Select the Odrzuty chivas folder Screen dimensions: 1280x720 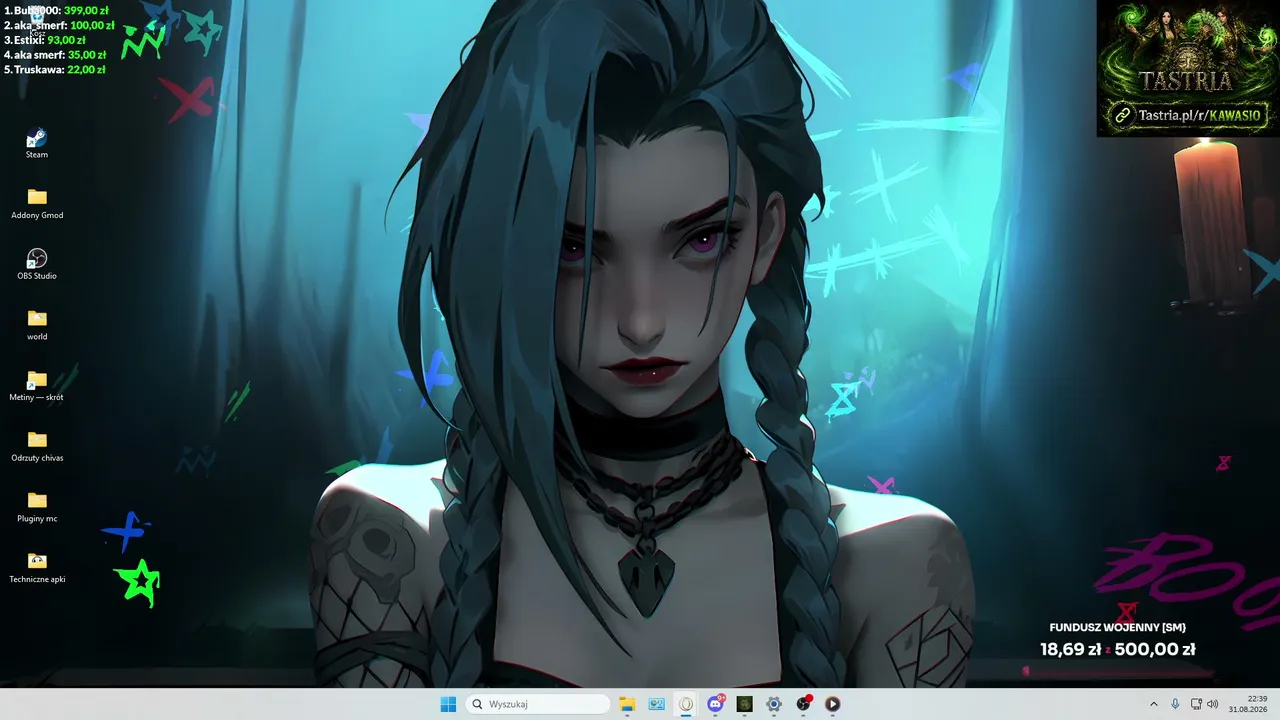(37, 446)
